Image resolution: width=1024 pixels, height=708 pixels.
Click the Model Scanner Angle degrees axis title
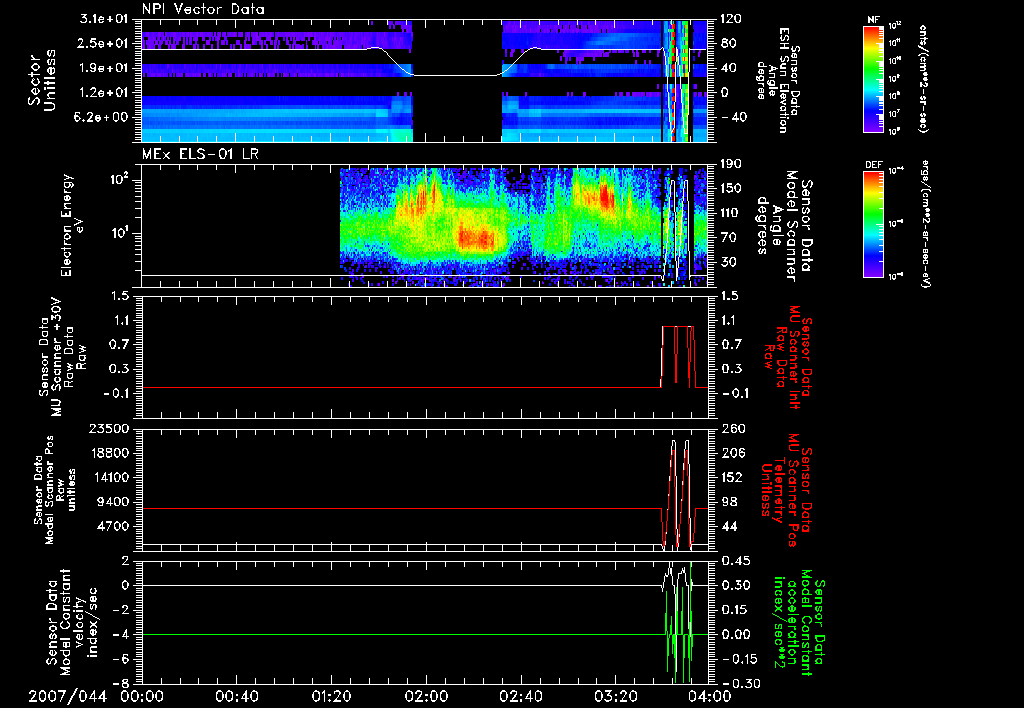click(x=785, y=225)
